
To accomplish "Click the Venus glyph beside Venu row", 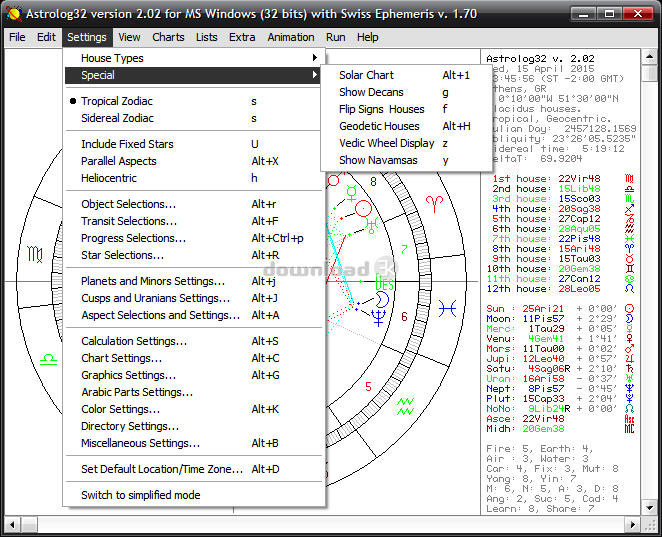I will (629, 339).
